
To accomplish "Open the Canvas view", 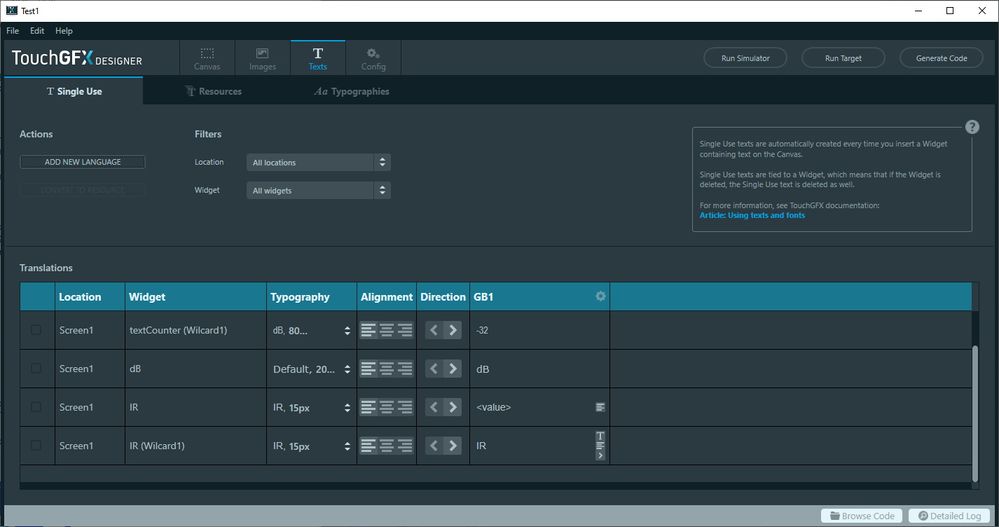I will pos(207,59).
